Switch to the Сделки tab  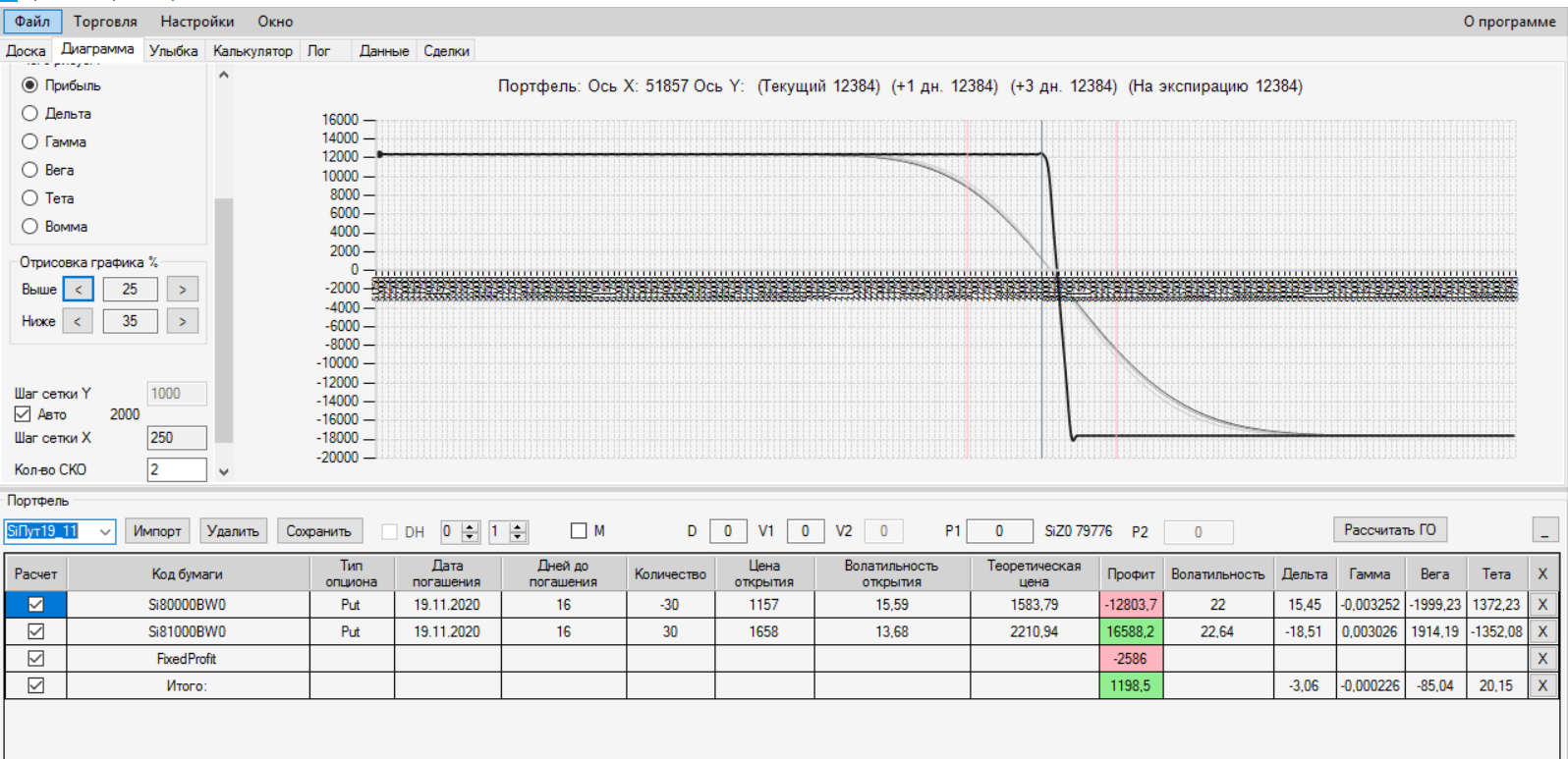446,51
